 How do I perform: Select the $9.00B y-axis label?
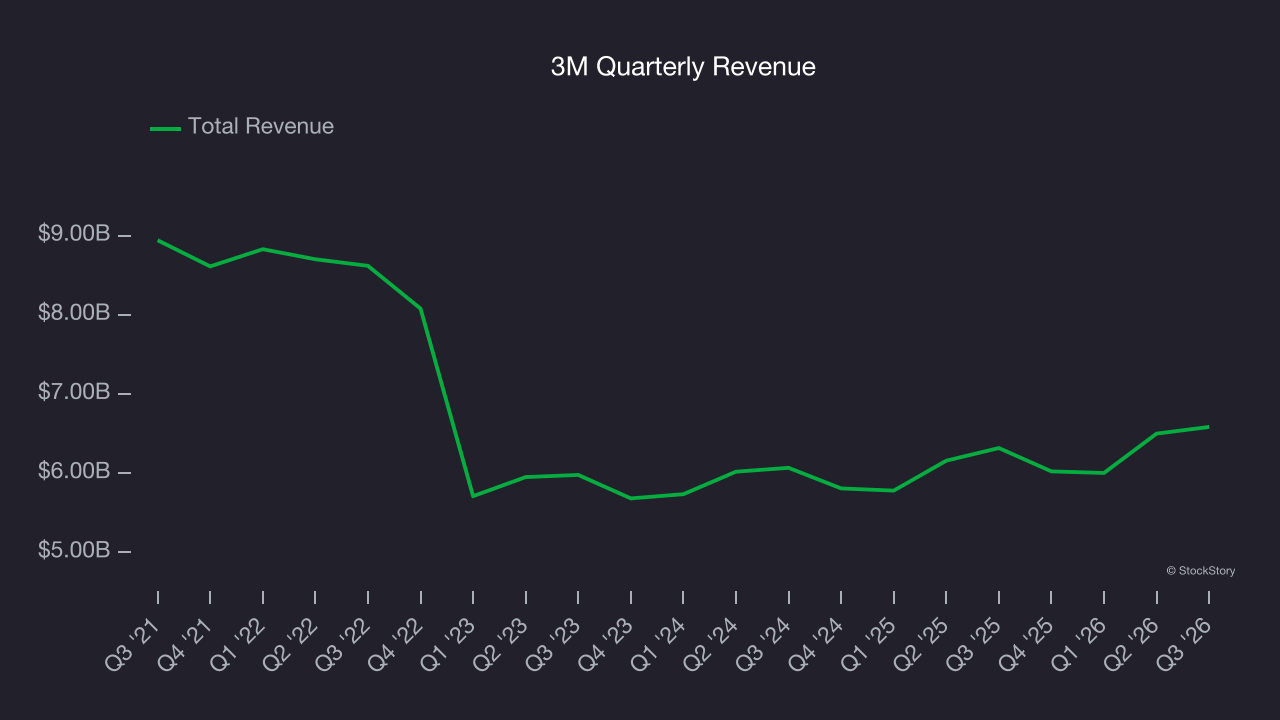click(74, 234)
